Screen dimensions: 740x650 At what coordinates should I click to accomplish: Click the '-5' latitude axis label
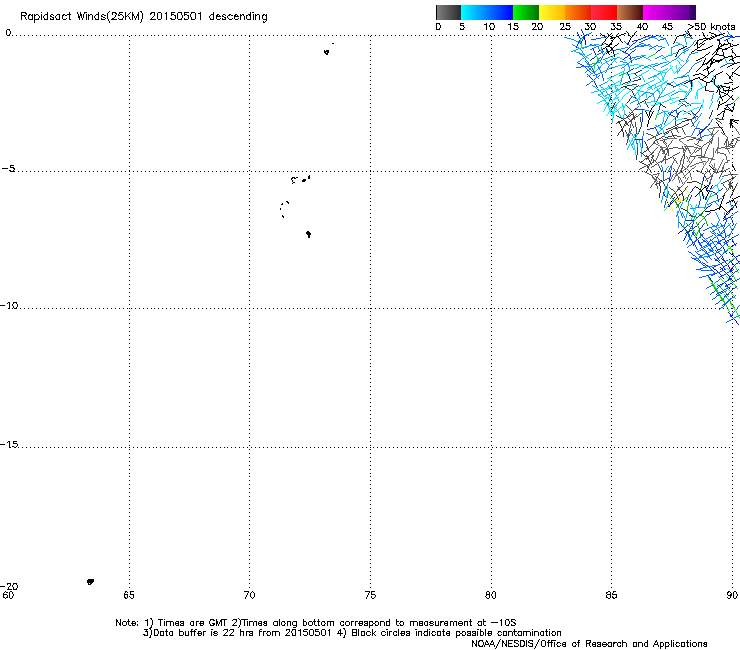coord(9,169)
